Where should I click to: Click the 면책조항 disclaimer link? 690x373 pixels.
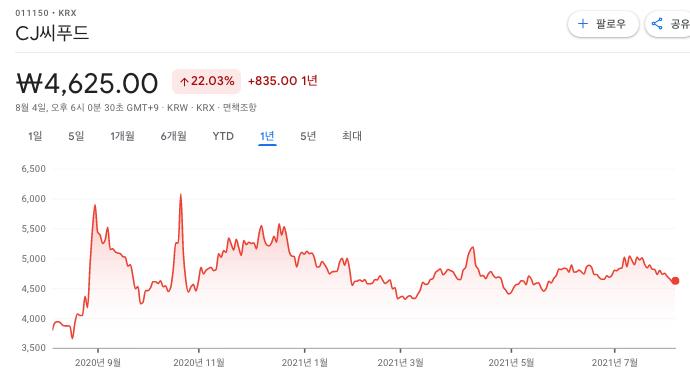[x=239, y=107]
